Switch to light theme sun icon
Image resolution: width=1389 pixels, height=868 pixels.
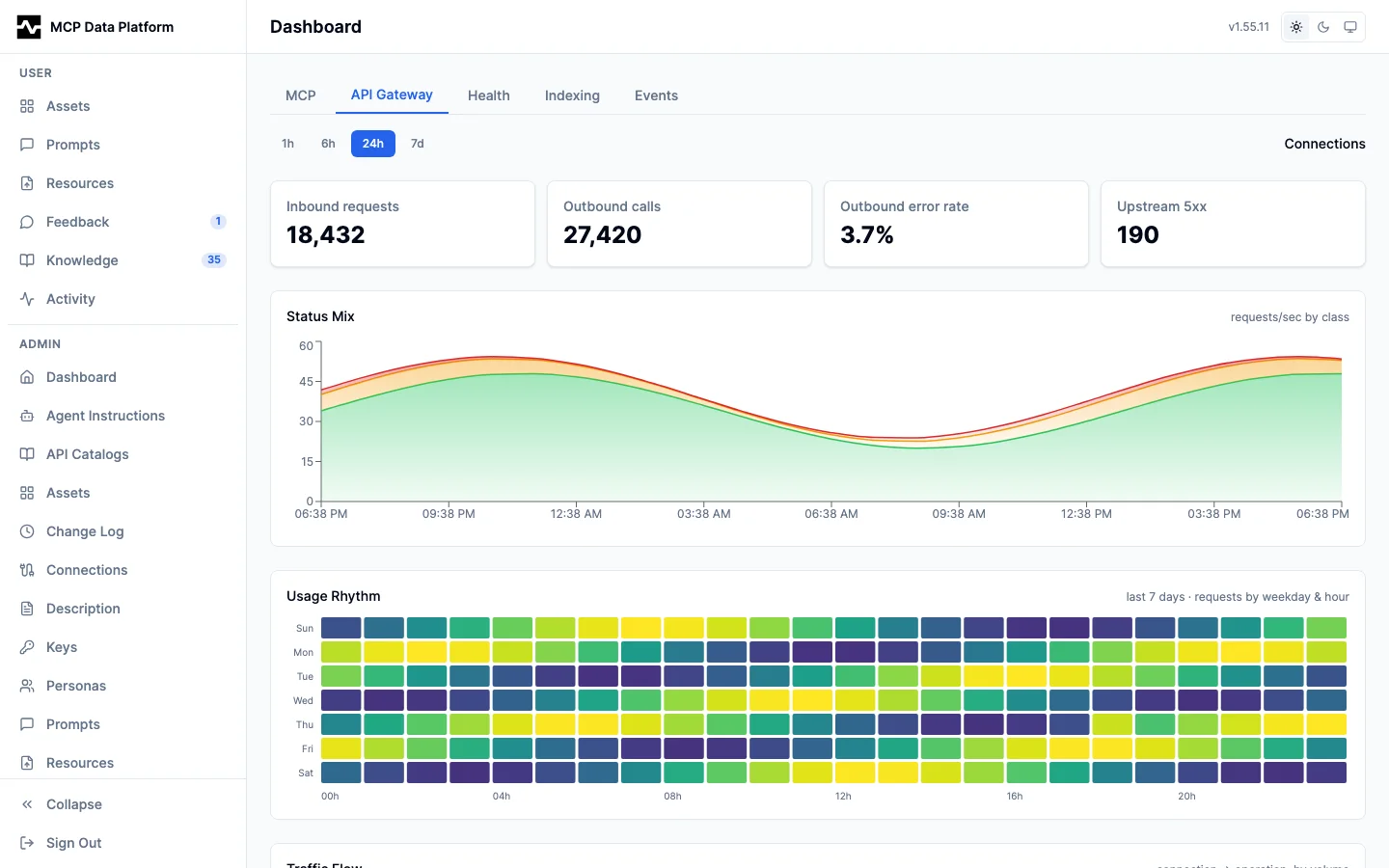coord(1296,27)
